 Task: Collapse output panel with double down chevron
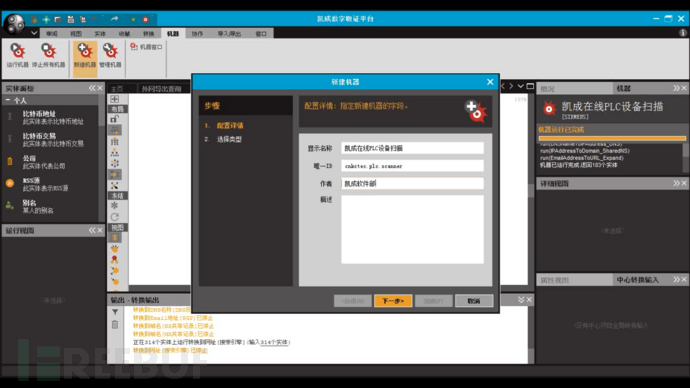[521, 300]
